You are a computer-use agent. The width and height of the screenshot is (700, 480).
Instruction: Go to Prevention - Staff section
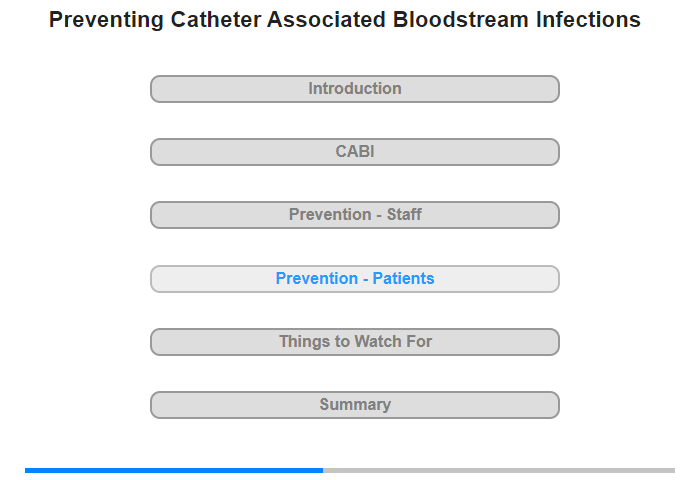[354, 215]
